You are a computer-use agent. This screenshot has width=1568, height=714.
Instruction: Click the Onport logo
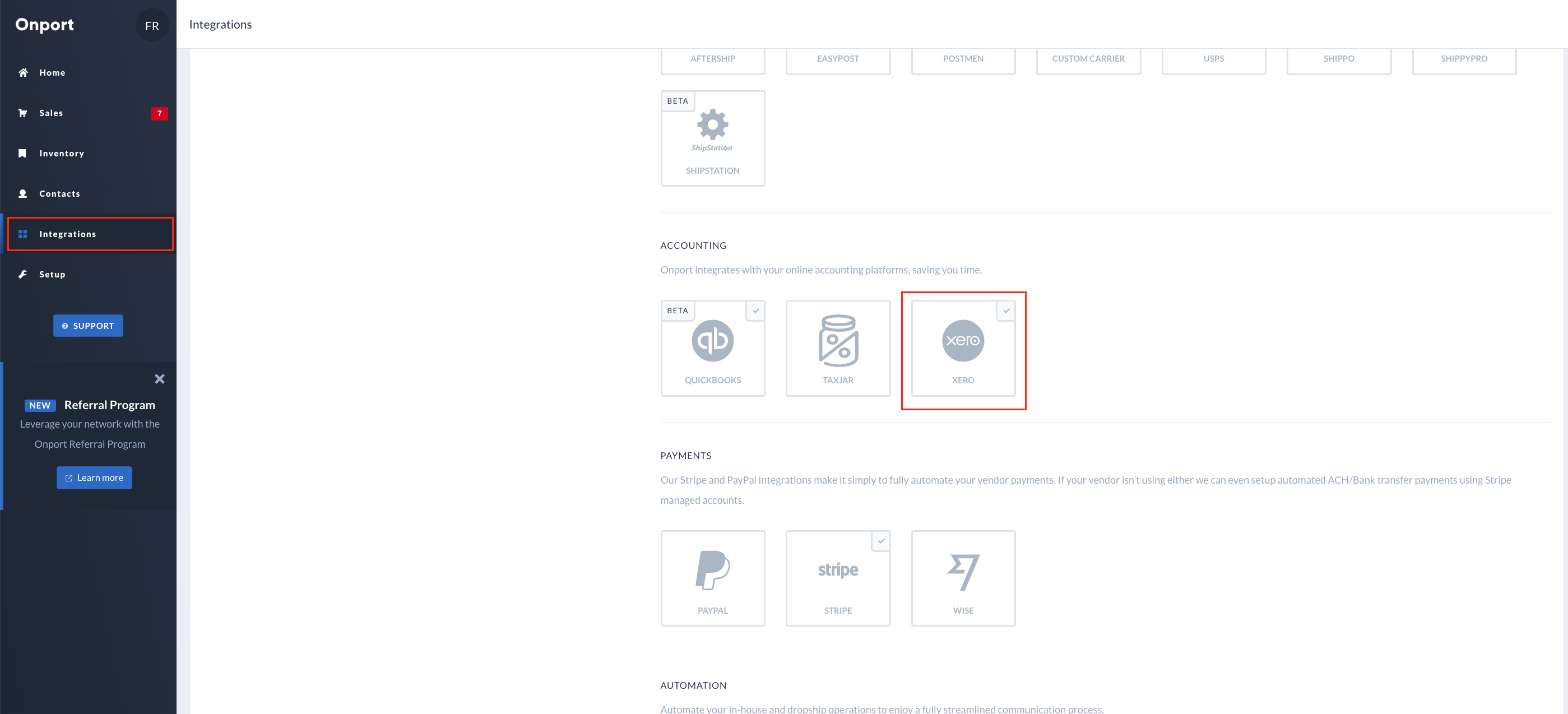point(44,25)
